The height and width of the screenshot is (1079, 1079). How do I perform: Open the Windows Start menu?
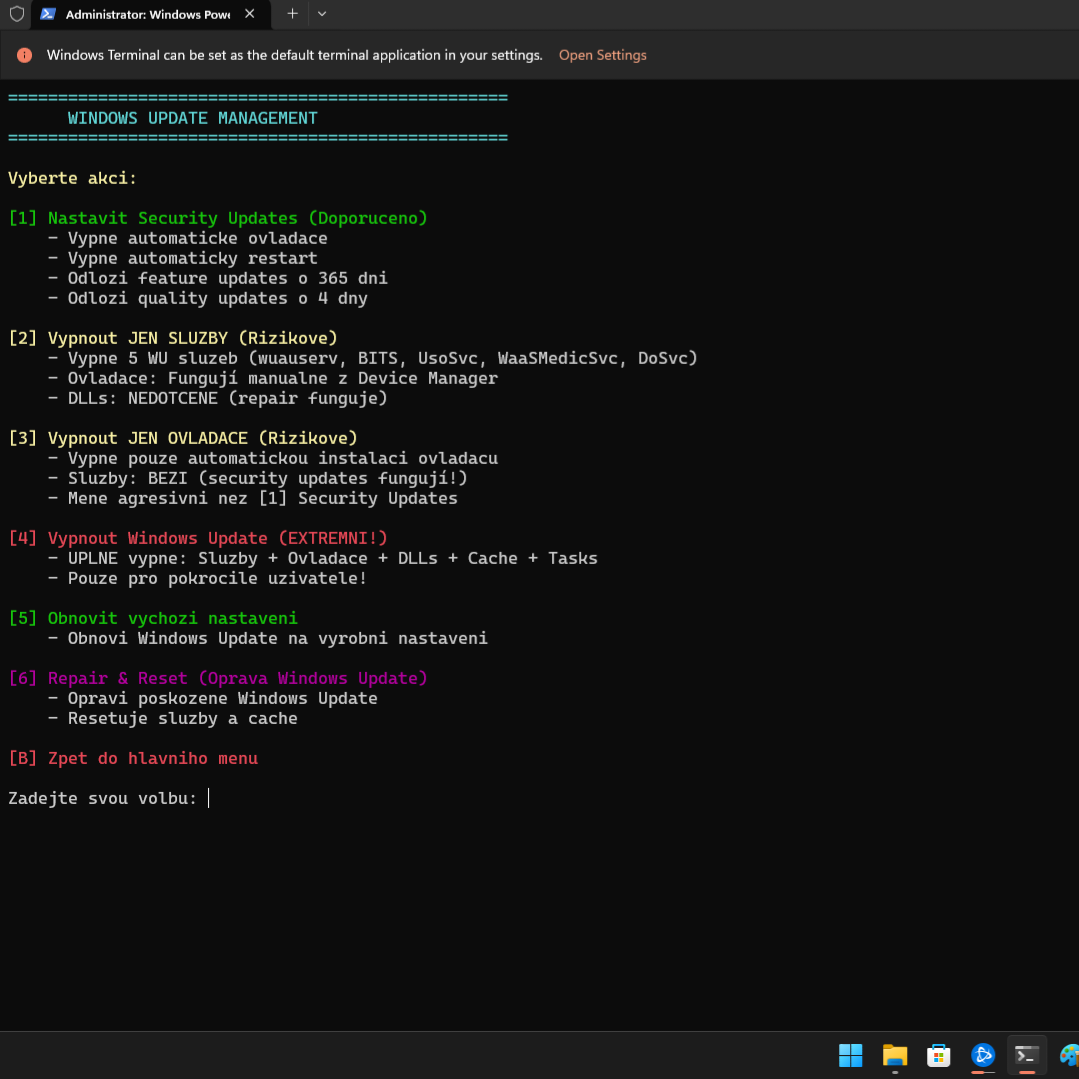coord(850,1055)
